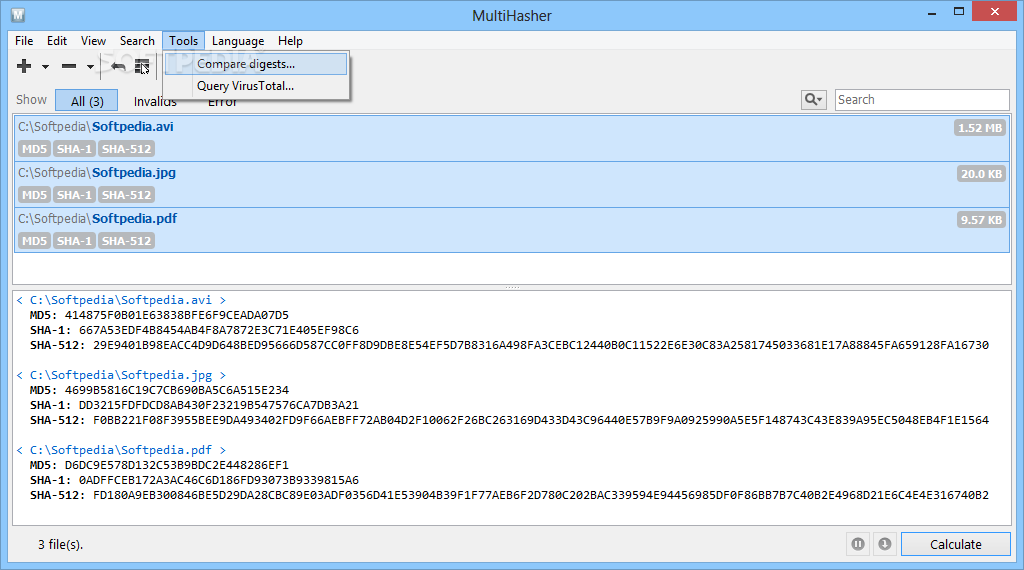
Task: Click the SHA-512 badge for Softpedia.avi
Action: click(126, 149)
